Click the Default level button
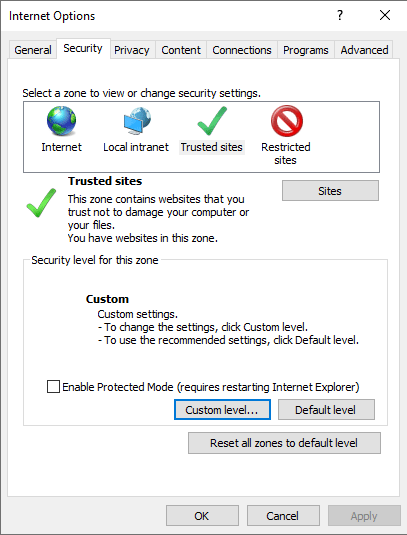 [x=326, y=409]
